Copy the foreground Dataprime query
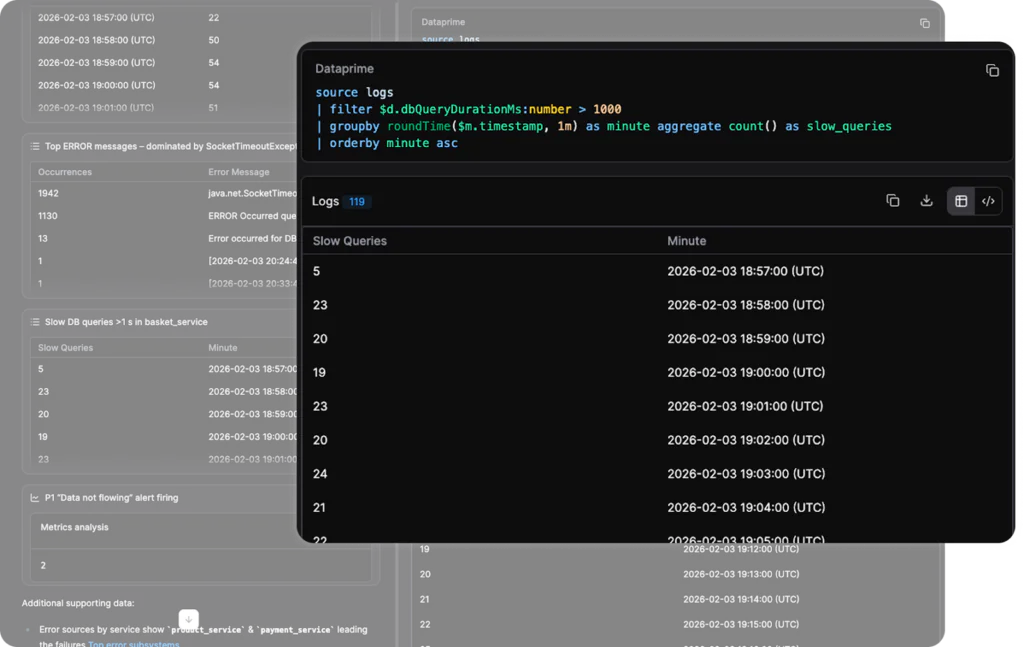1024x647 pixels. coord(992,70)
